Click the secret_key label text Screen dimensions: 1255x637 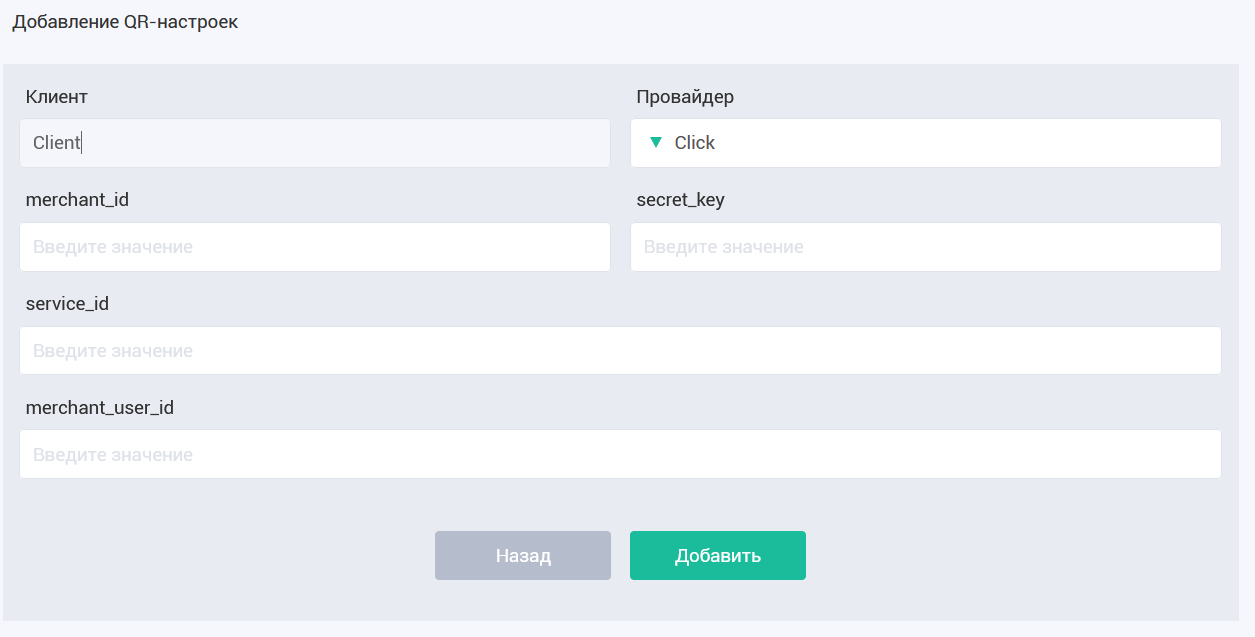[x=681, y=200]
